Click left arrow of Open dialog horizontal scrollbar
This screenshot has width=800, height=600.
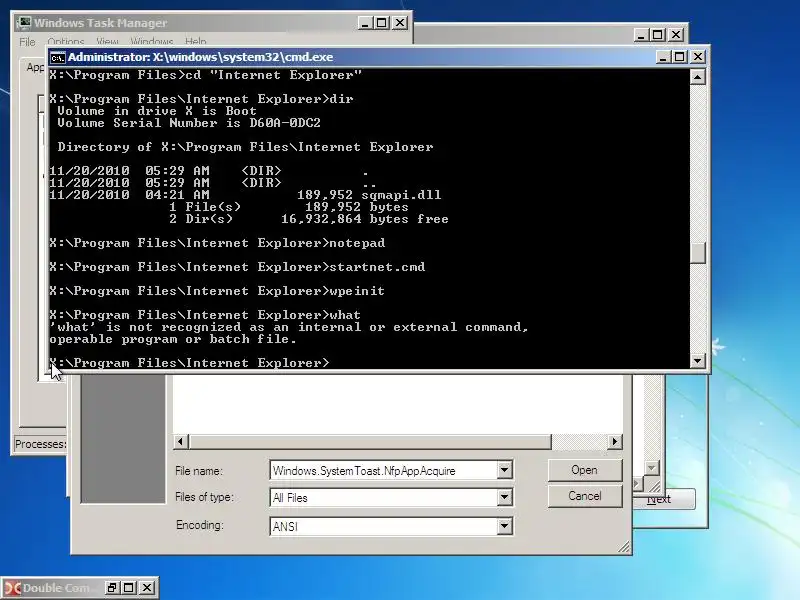point(181,441)
